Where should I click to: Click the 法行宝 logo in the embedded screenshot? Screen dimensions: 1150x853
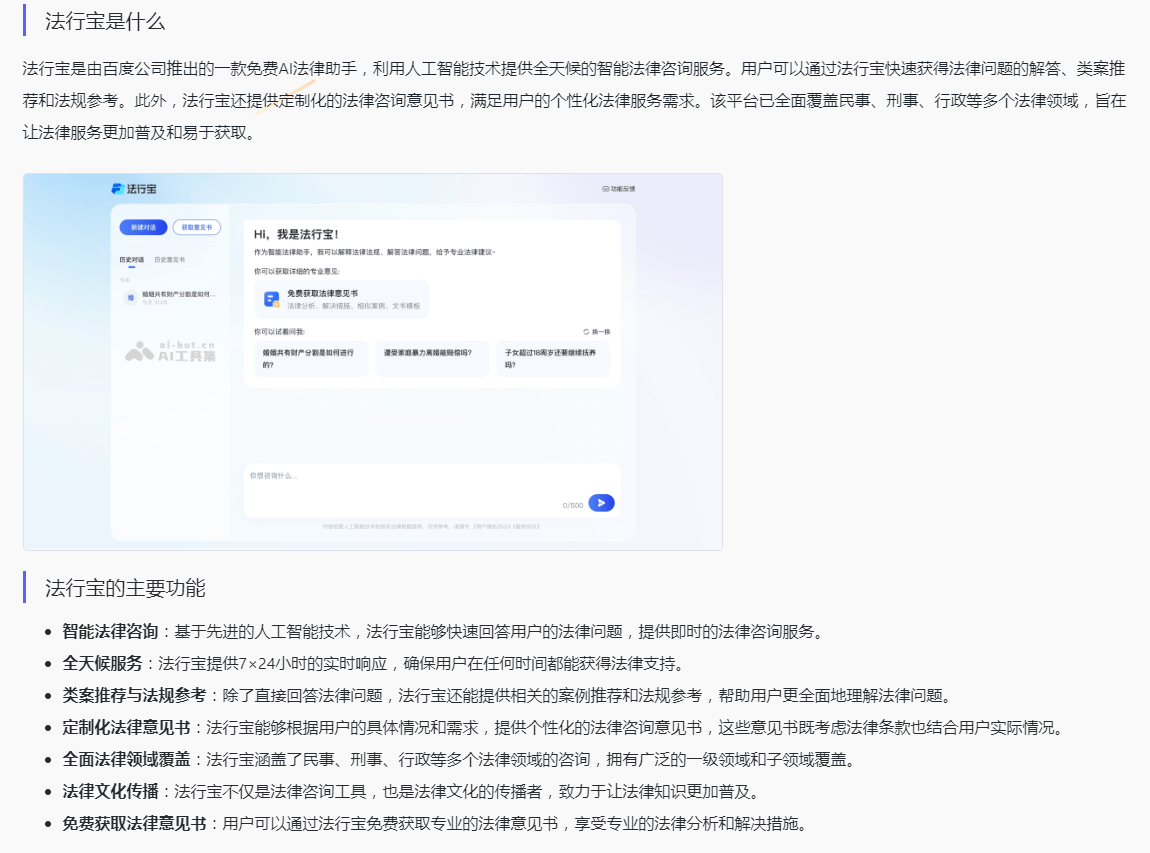point(134,188)
